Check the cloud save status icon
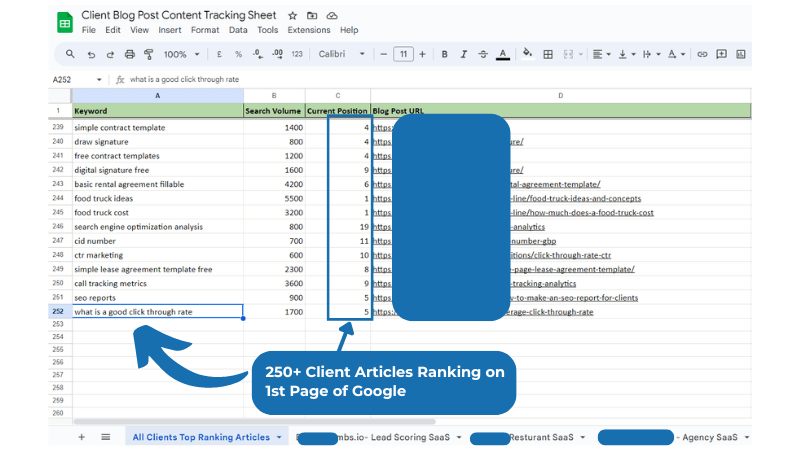800x450 pixels. coord(332,16)
